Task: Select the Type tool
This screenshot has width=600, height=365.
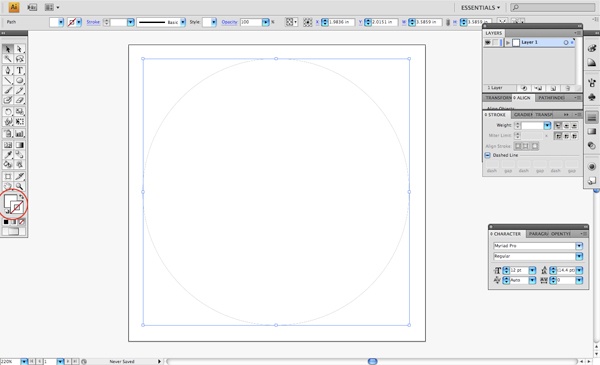Action: [x=20, y=70]
